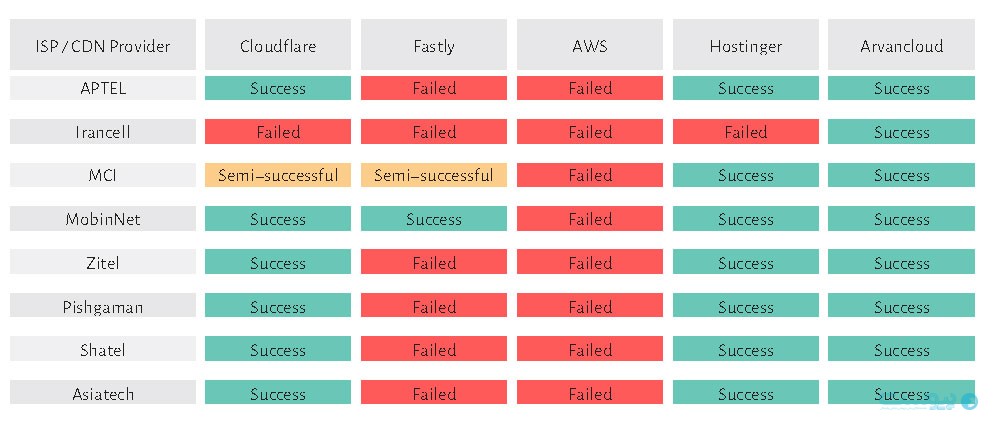Select the Fastly column header

(x=433, y=45)
